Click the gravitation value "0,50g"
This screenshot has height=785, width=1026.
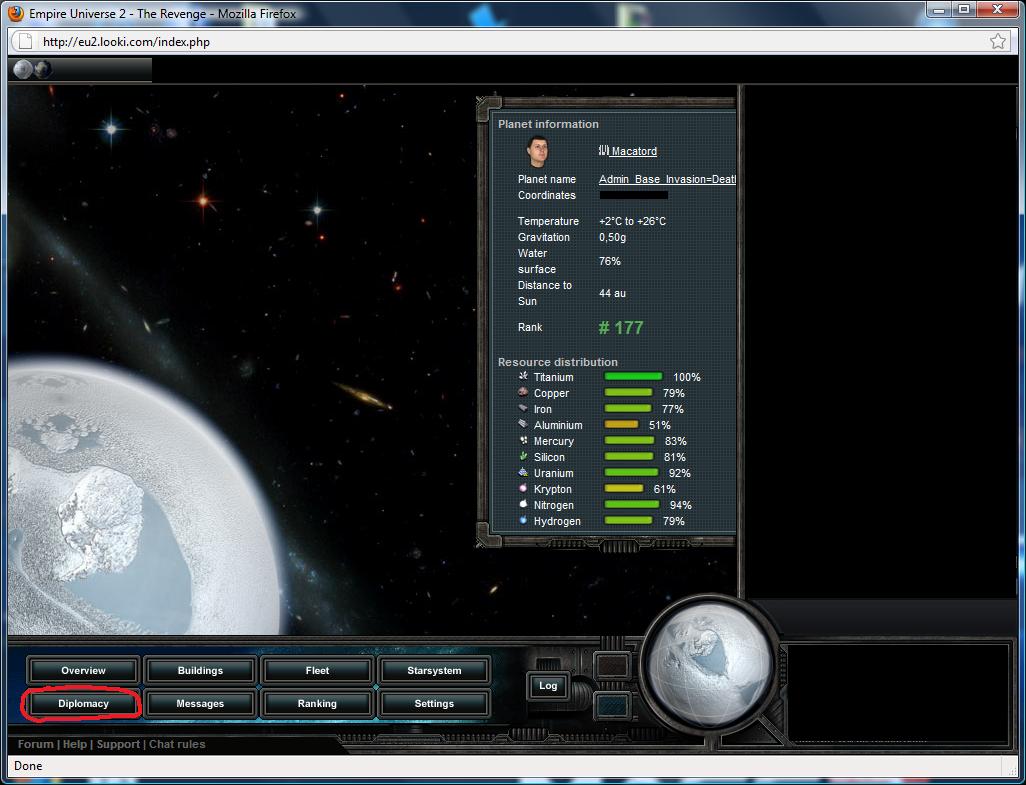point(612,237)
